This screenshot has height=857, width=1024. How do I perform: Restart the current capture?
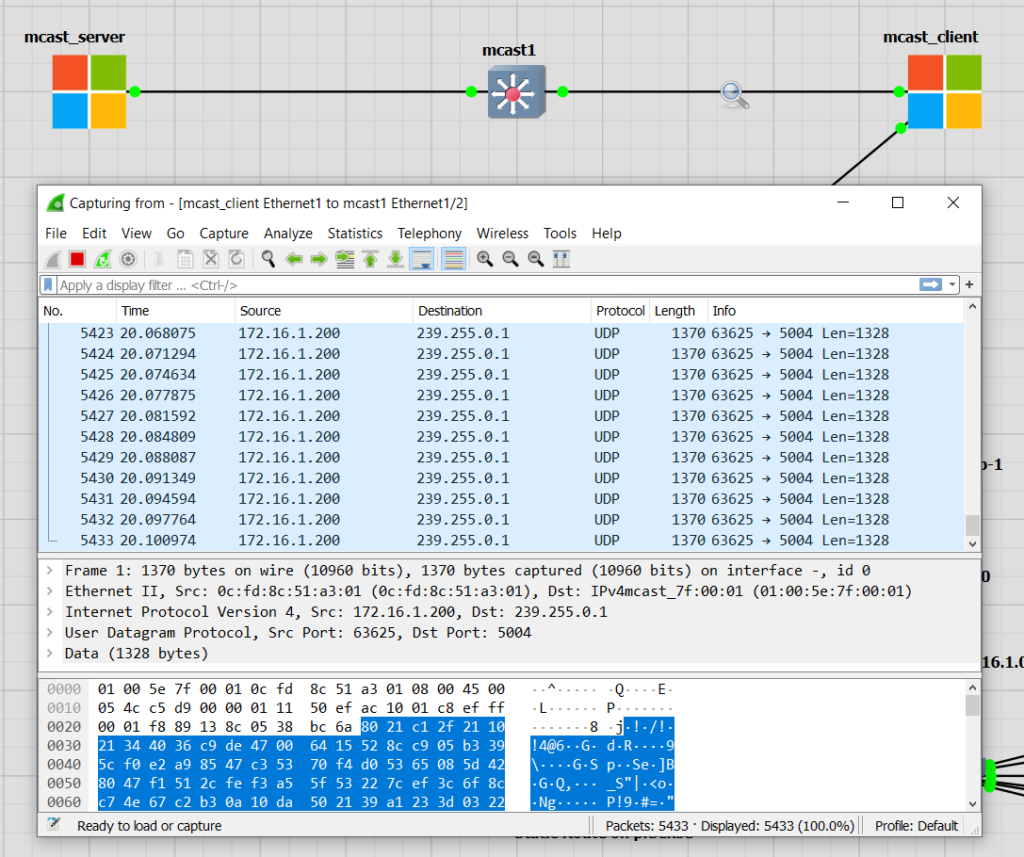[102, 259]
